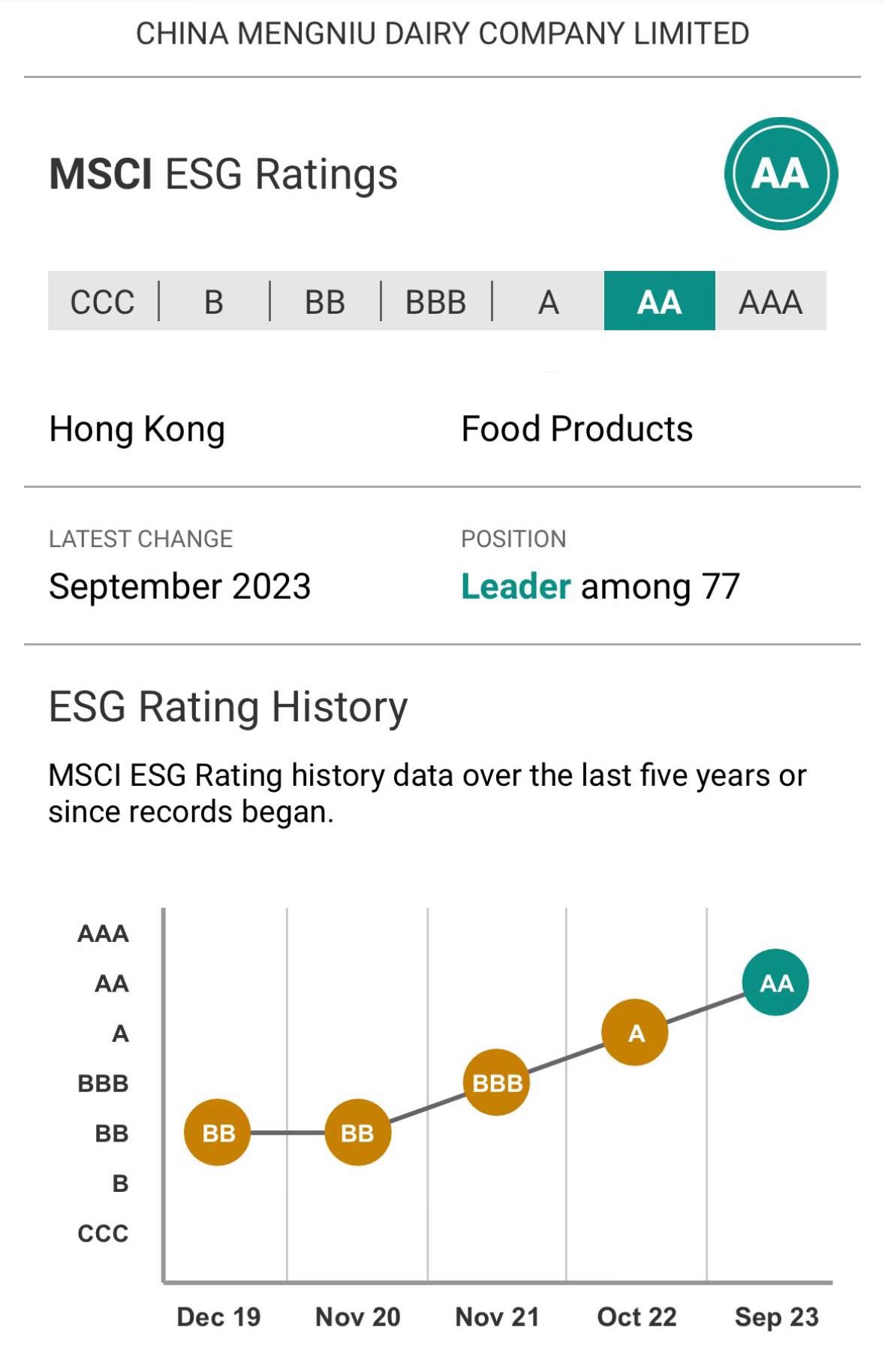Click the teal AA circle on chart
Image resolution: width=885 pixels, height=1372 pixels.
(x=775, y=982)
